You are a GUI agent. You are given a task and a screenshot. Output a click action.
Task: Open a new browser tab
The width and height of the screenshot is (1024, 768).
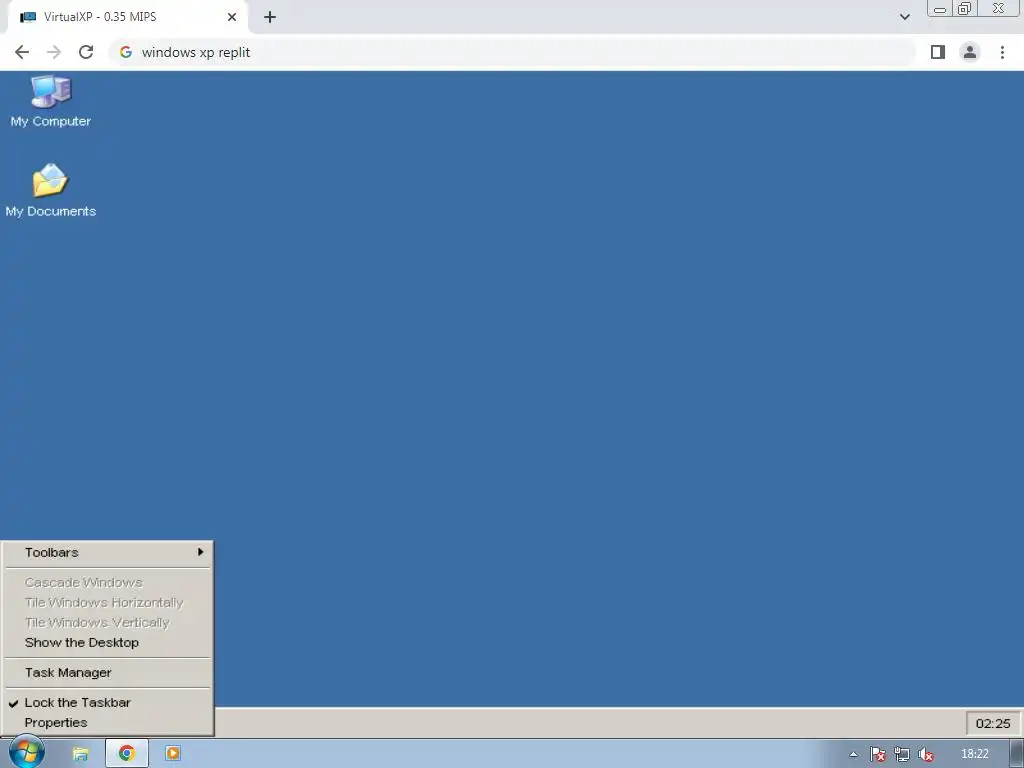[270, 17]
